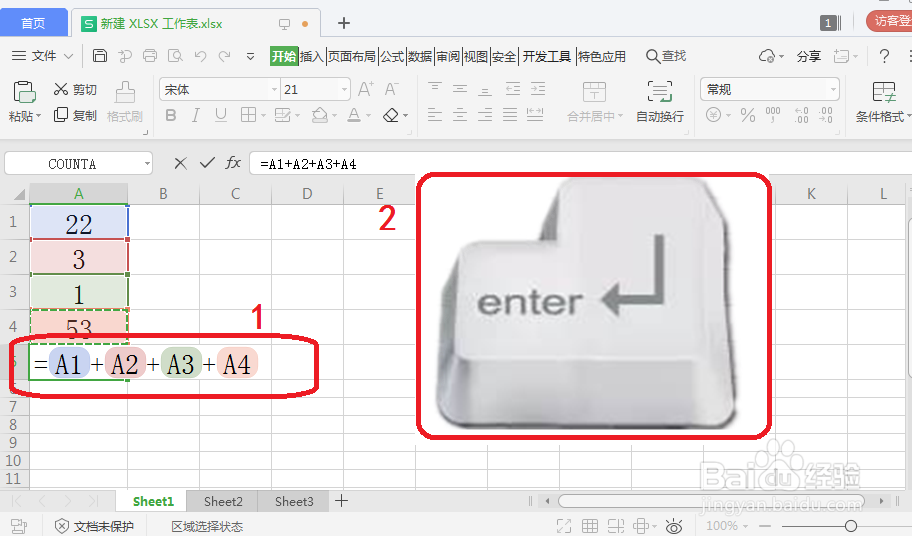
Task: Cancel formula entry with X icon
Action: (x=180, y=163)
